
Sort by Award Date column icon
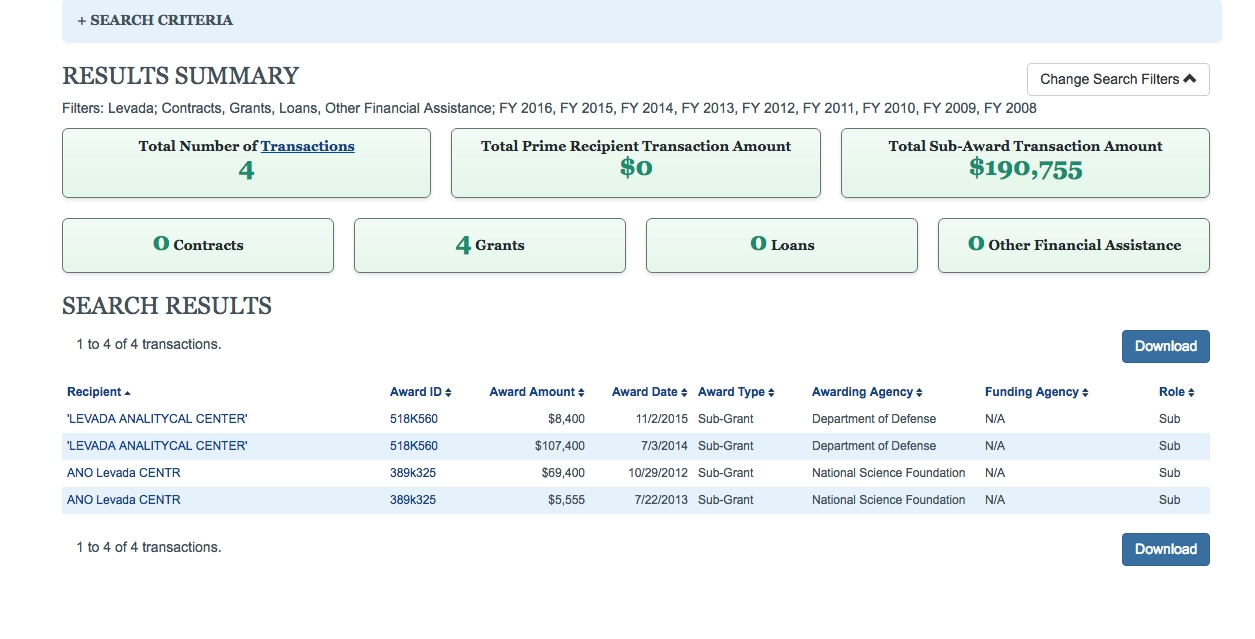(x=685, y=393)
